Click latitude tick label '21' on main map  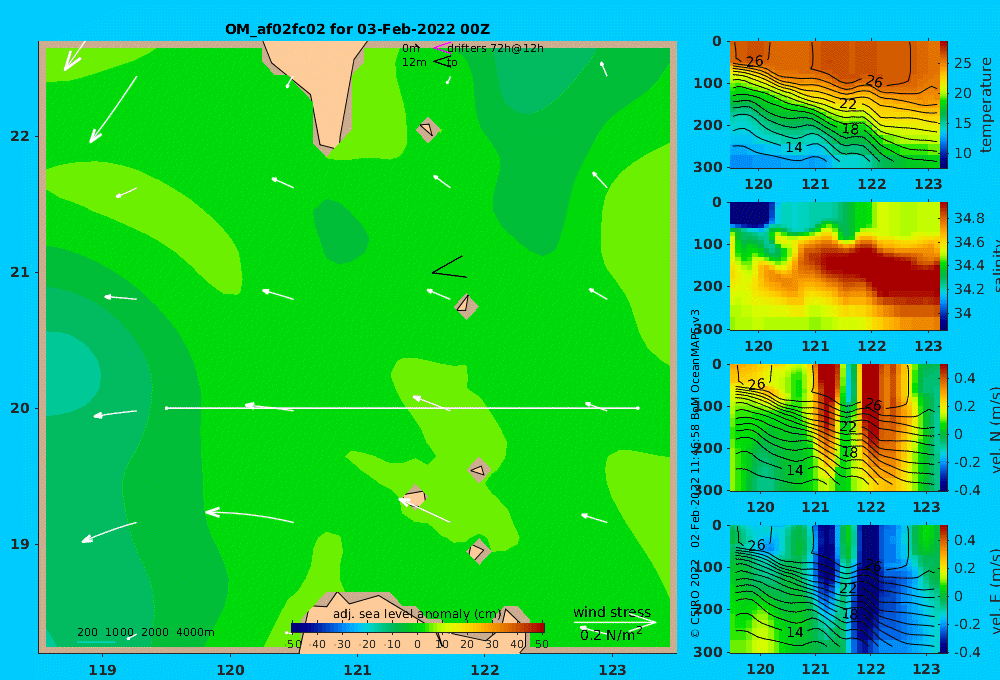click(20, 272)
